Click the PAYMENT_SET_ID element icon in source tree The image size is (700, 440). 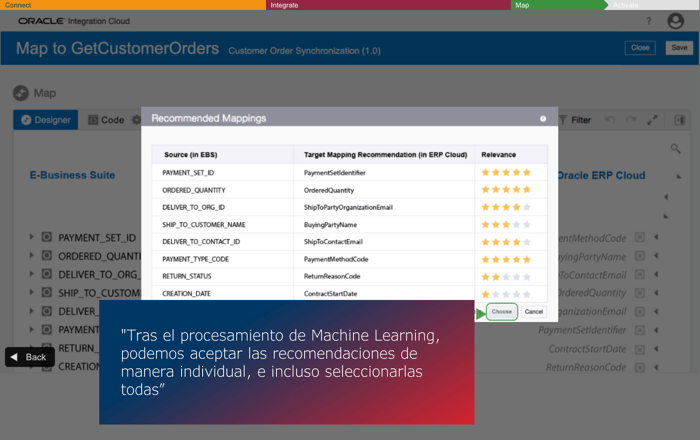pos(46,237)
